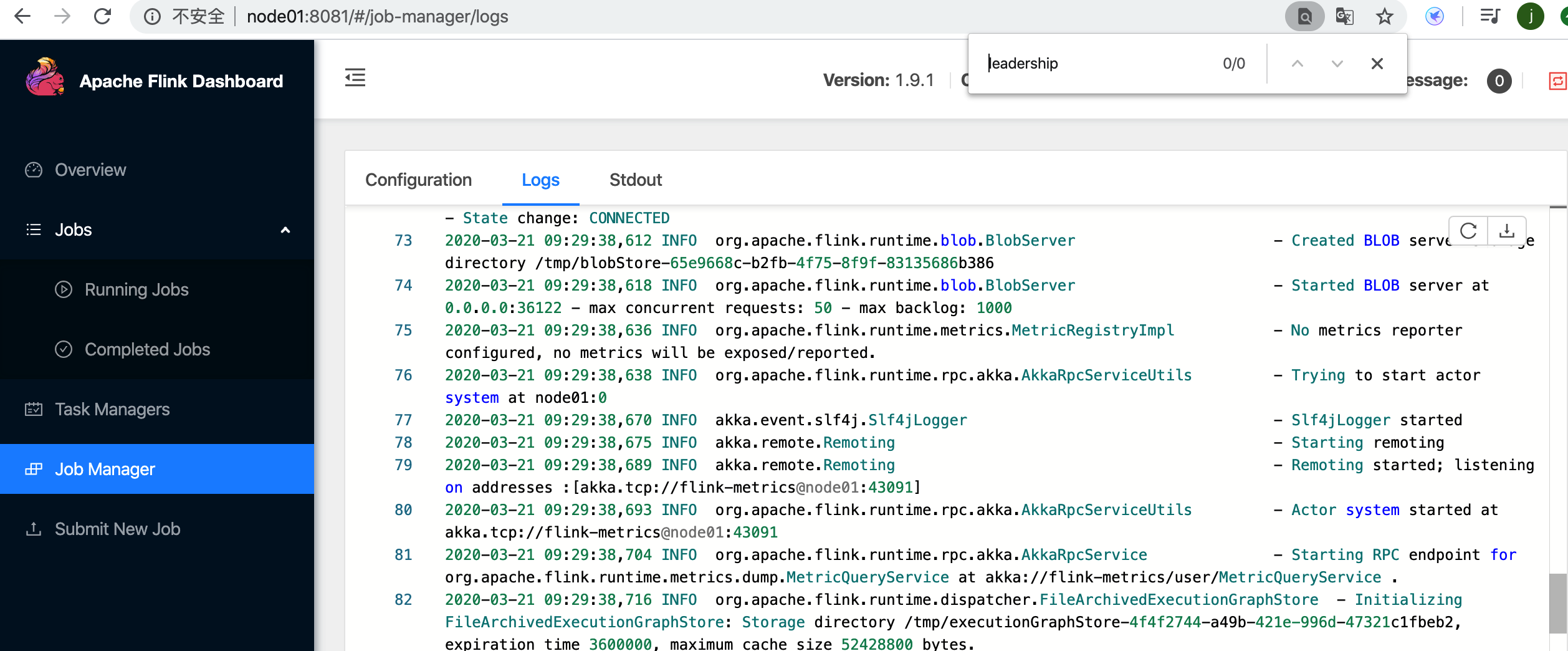Click the Overview dashboard icon
1568x651 pixels.
tap(34, 170)
